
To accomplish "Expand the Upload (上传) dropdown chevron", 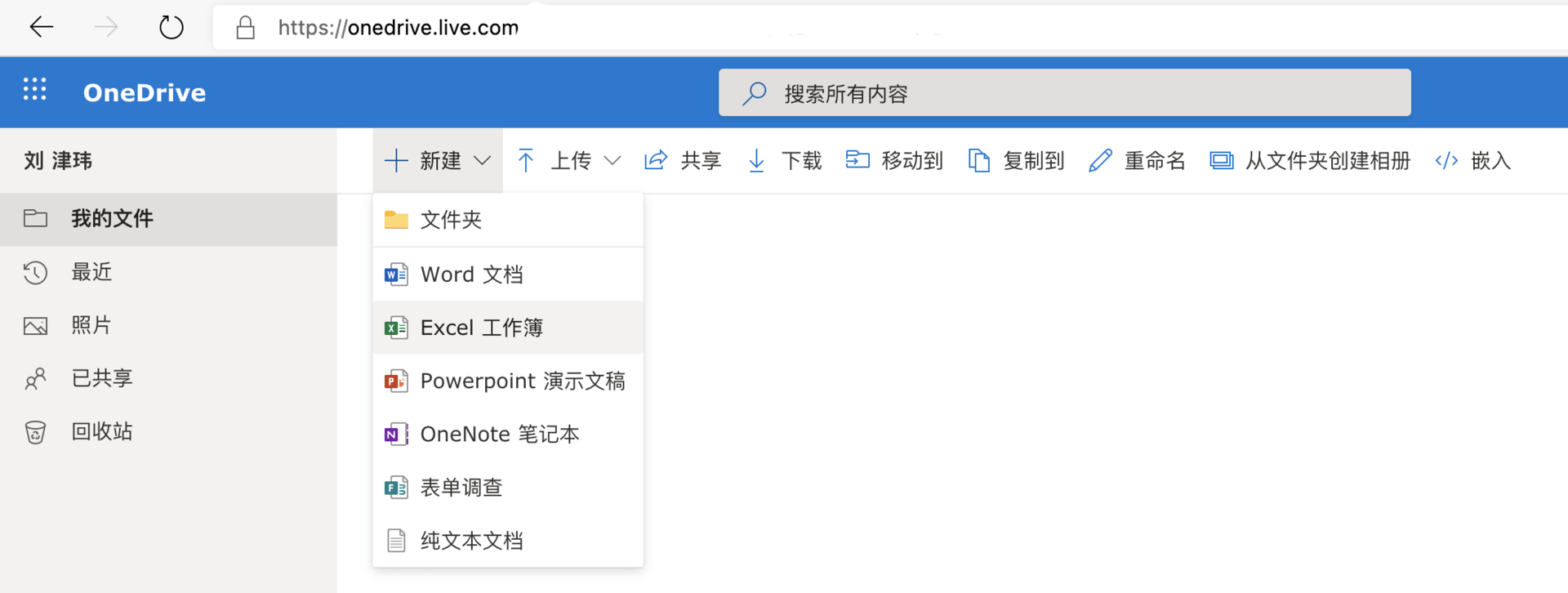I will tap(612, 161).
